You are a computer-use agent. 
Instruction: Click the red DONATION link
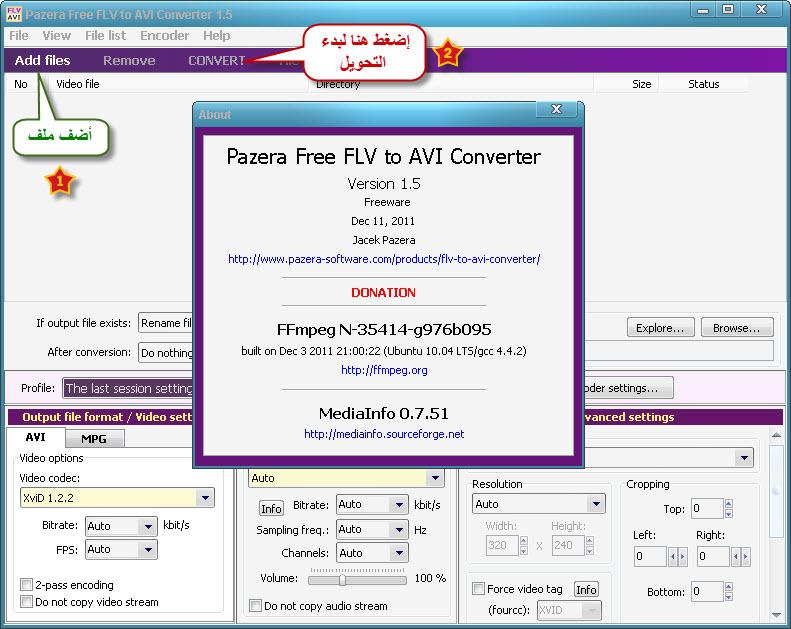383,293
